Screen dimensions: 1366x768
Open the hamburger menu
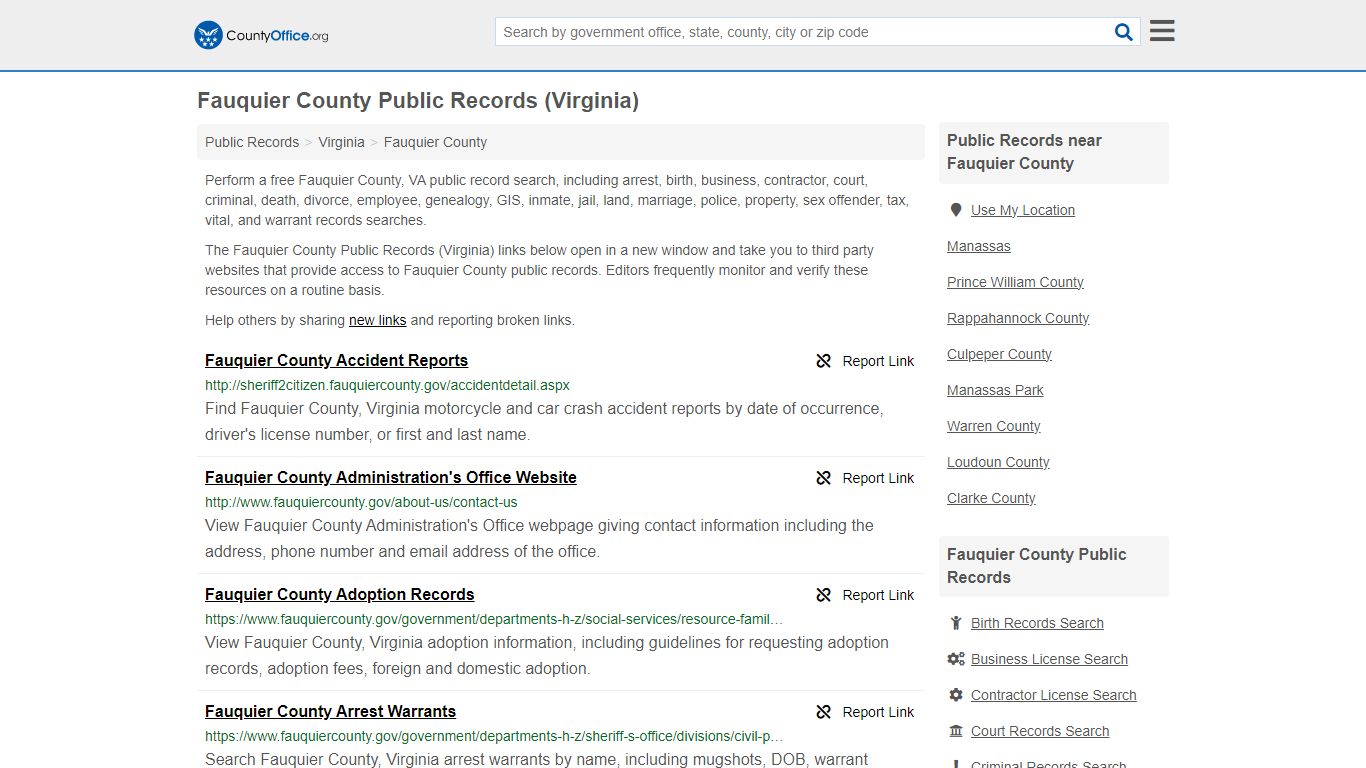[x=1162, y=31]
